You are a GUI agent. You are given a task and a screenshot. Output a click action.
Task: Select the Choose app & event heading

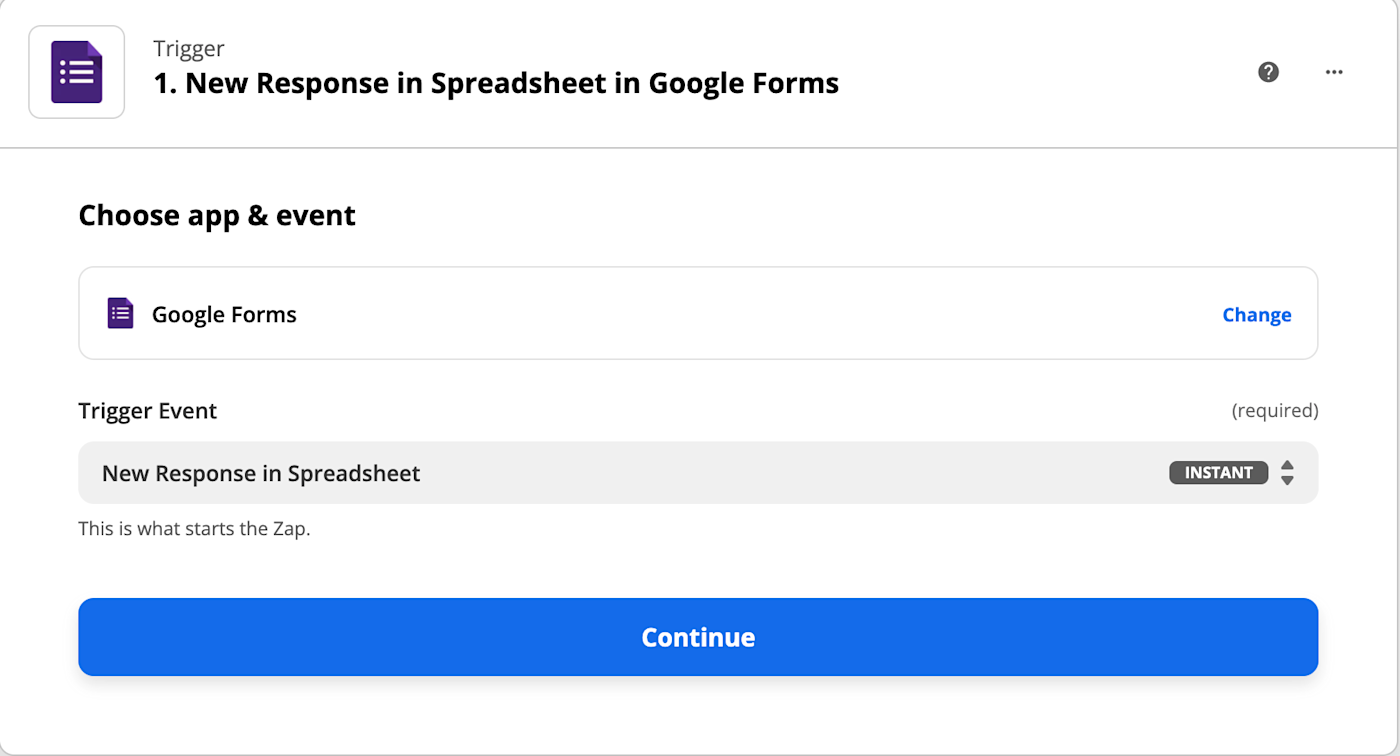coord(217,215)
